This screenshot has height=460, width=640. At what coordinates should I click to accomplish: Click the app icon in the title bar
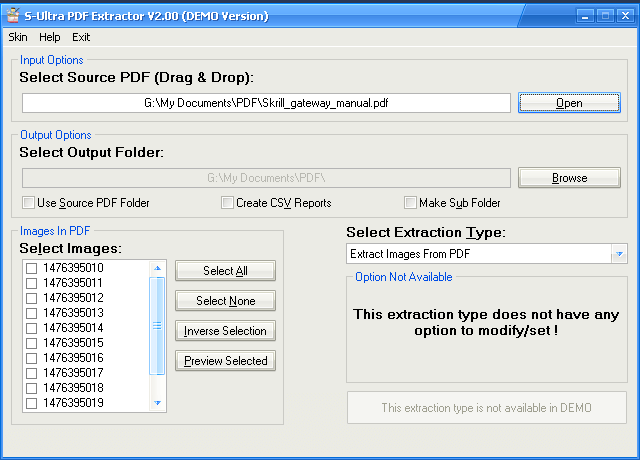[11, 16]
